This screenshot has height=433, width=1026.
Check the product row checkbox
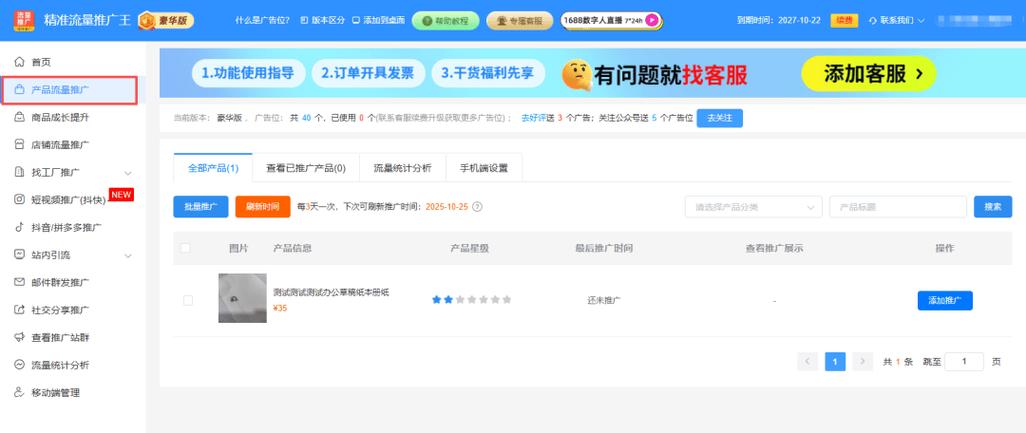(188, 300)
